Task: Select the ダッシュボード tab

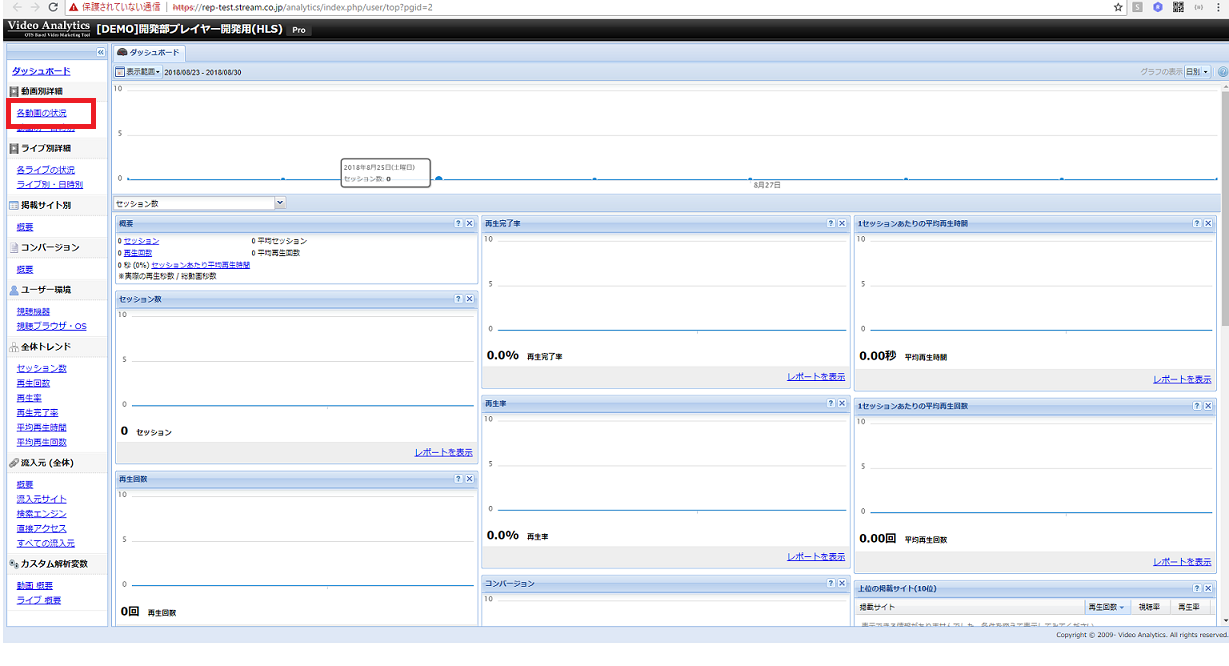Action: [x=149, y=52]
